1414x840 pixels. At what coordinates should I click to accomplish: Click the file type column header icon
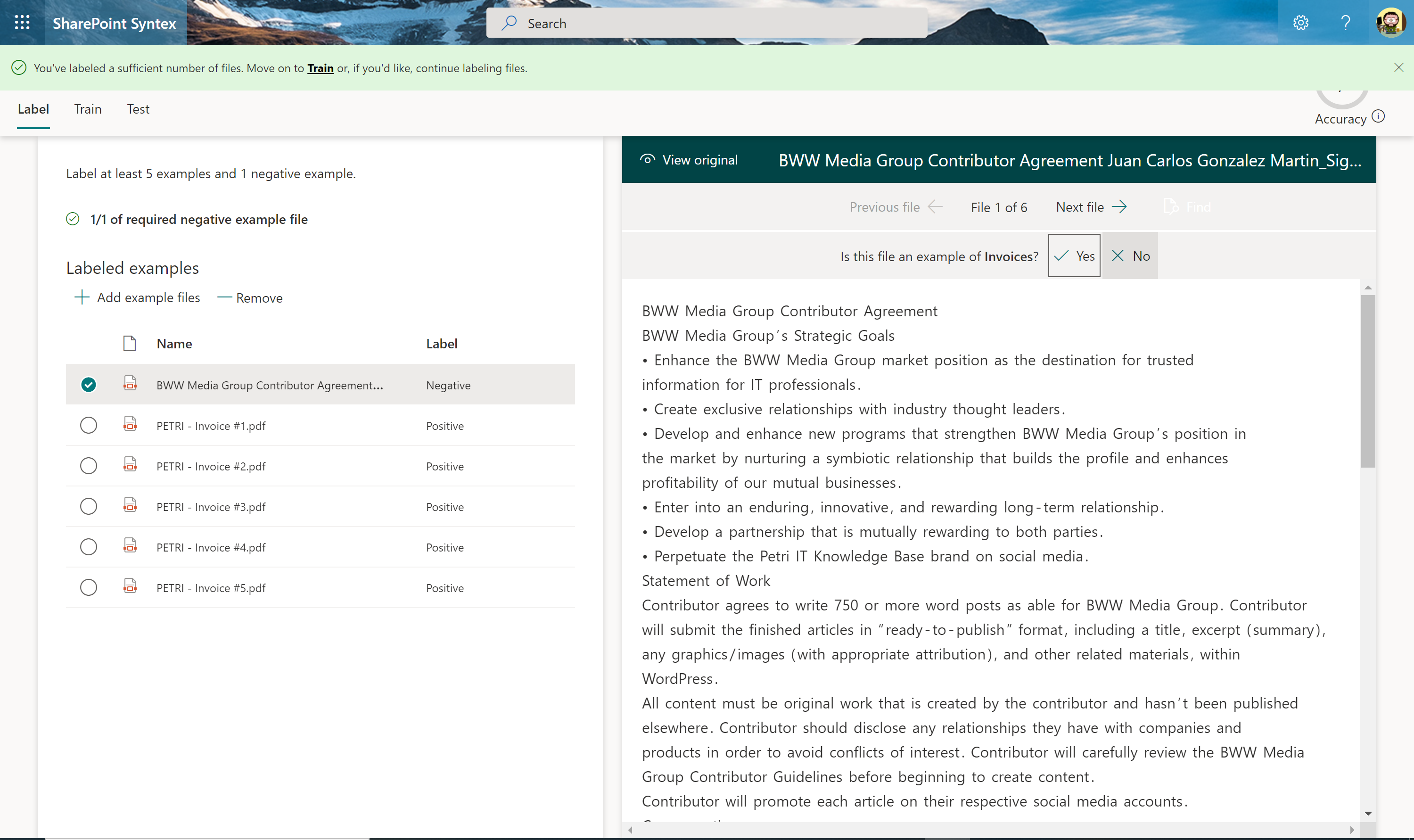[x=130, y=343]
